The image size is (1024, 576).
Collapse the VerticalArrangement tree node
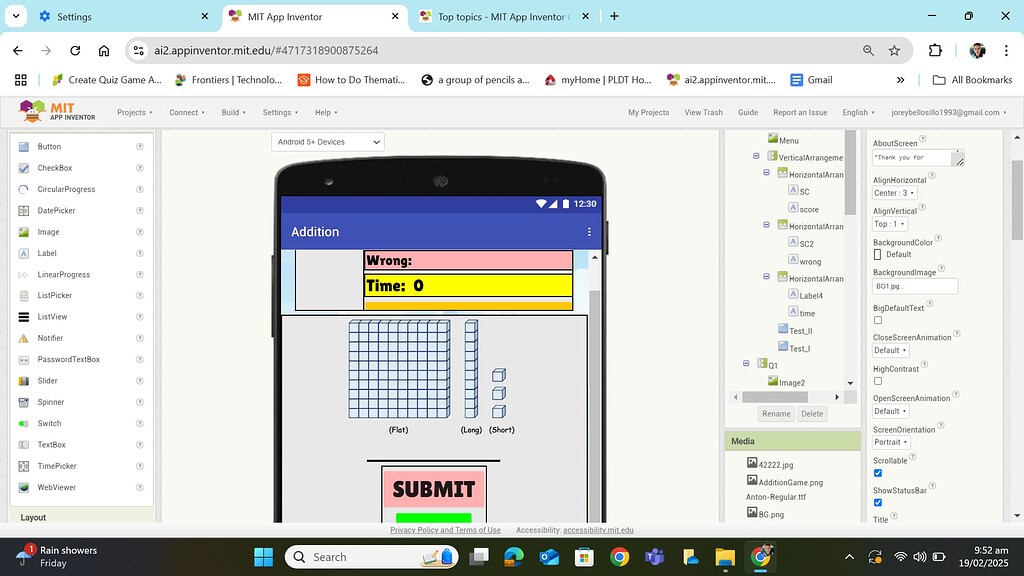(x=755, y=157)
